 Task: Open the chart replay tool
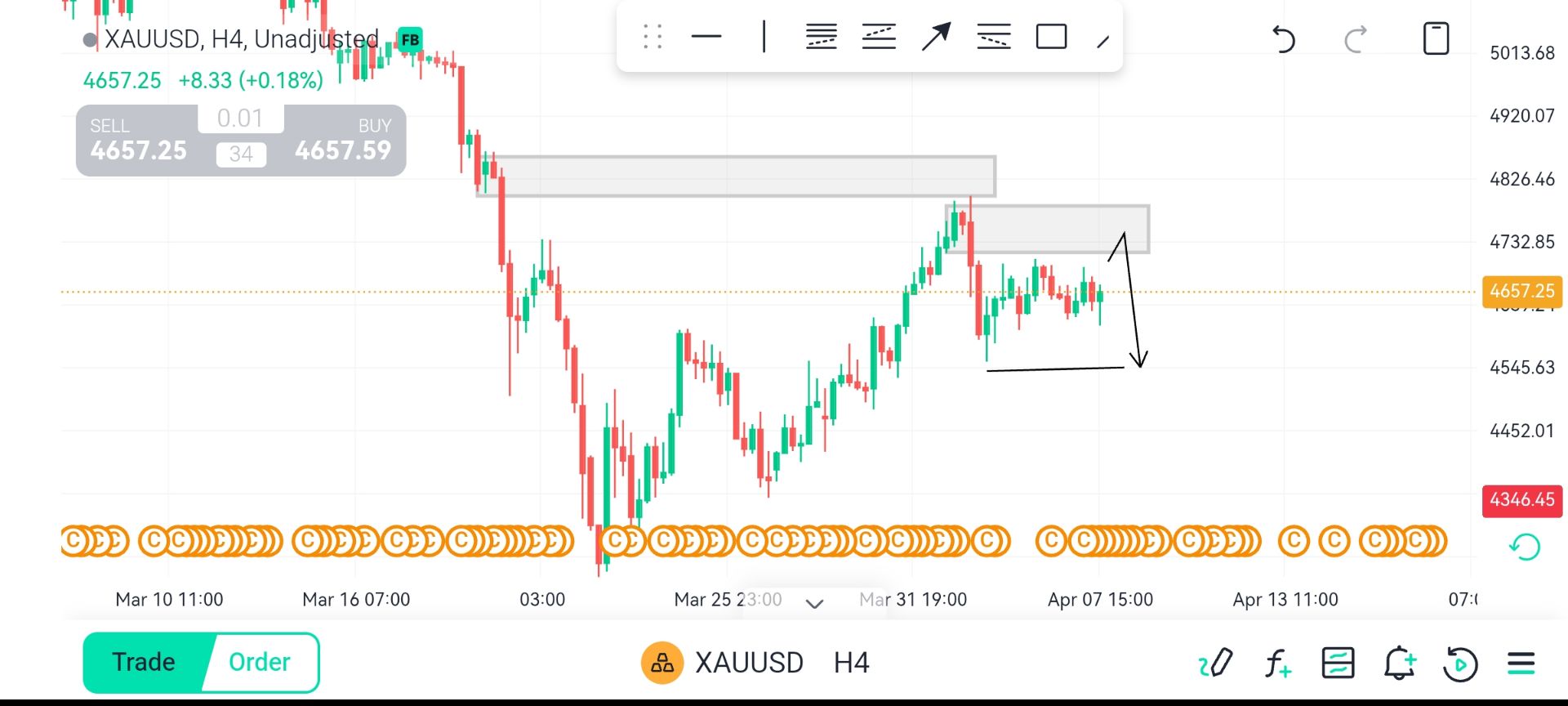click(x=1460, y=663)
